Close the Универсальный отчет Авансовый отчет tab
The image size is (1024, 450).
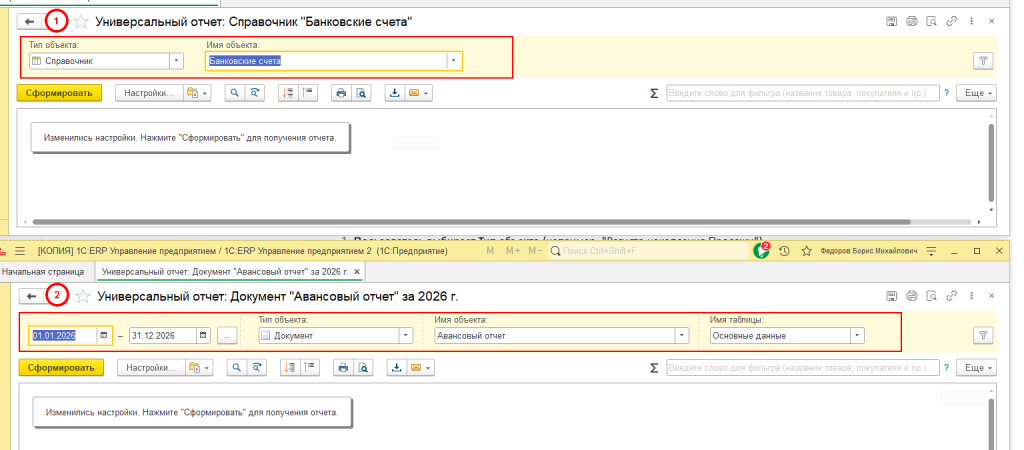click(x=357, y=271)
